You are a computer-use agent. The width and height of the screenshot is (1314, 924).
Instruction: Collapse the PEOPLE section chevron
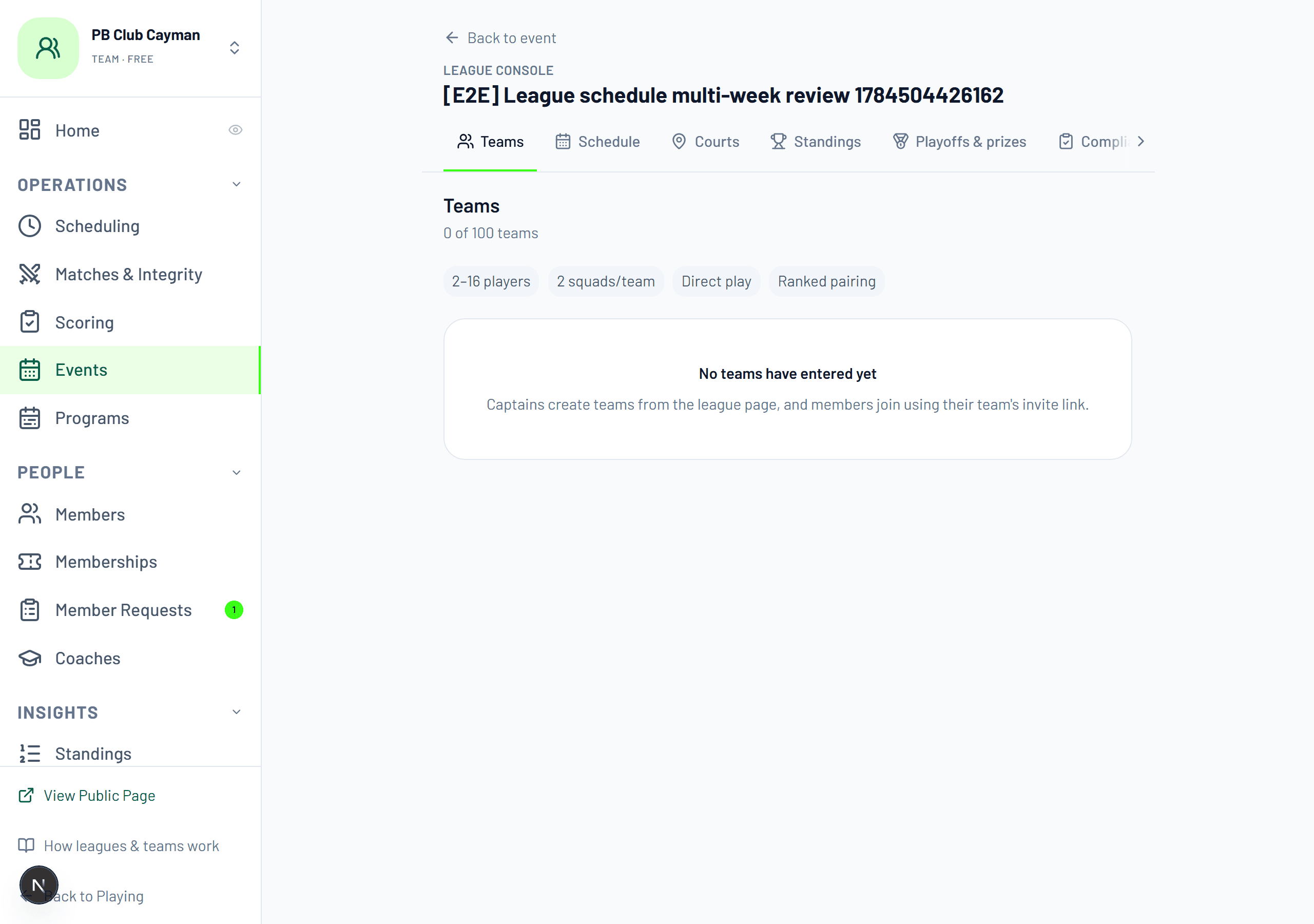coord(236,472)
